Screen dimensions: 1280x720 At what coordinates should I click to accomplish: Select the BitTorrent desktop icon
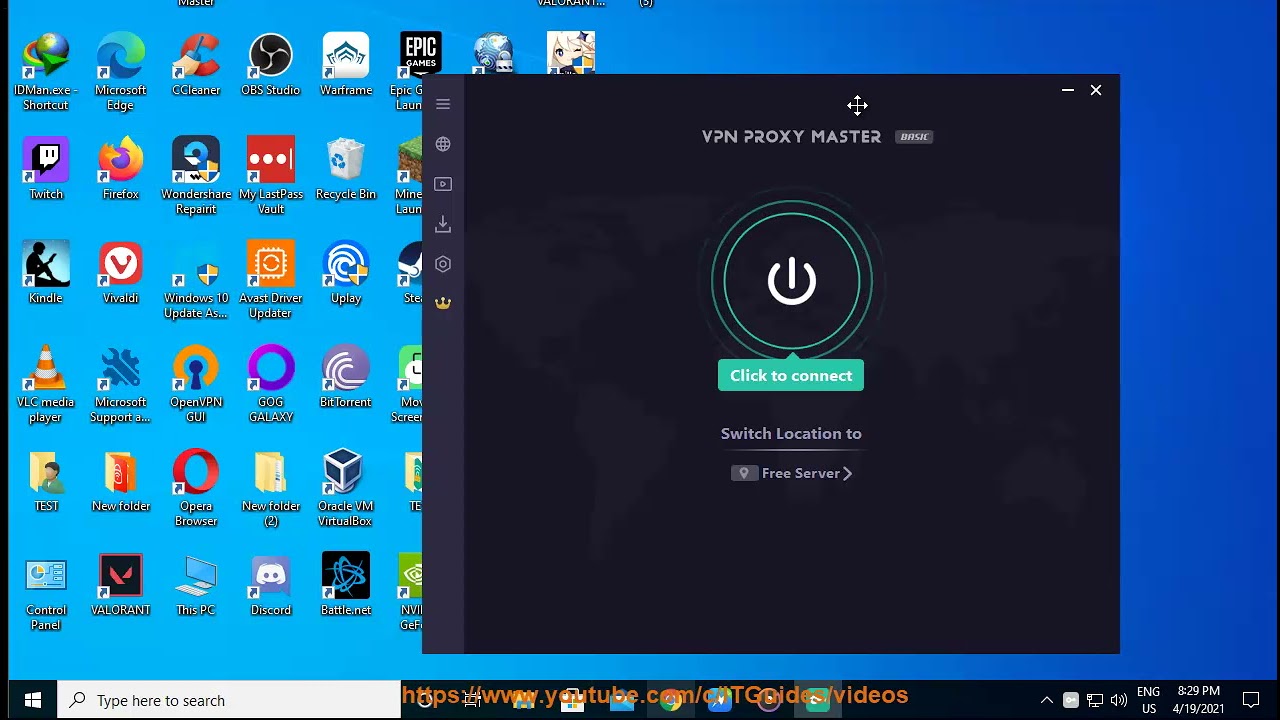346,377
